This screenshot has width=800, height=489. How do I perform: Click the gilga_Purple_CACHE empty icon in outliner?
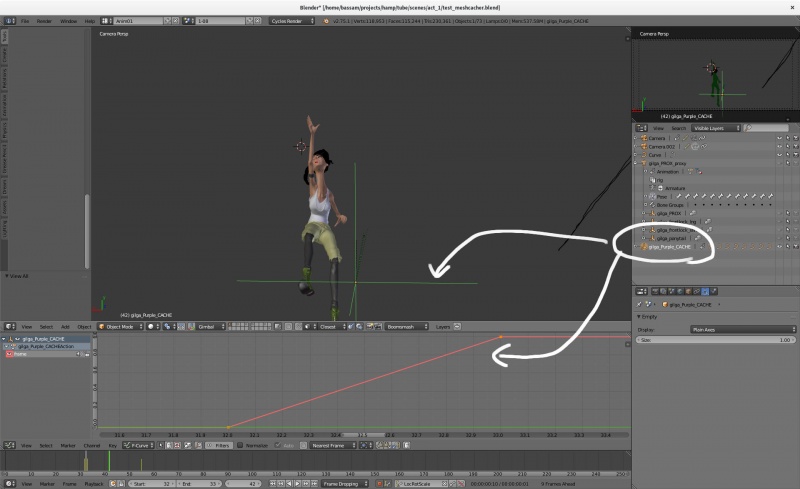644,246
